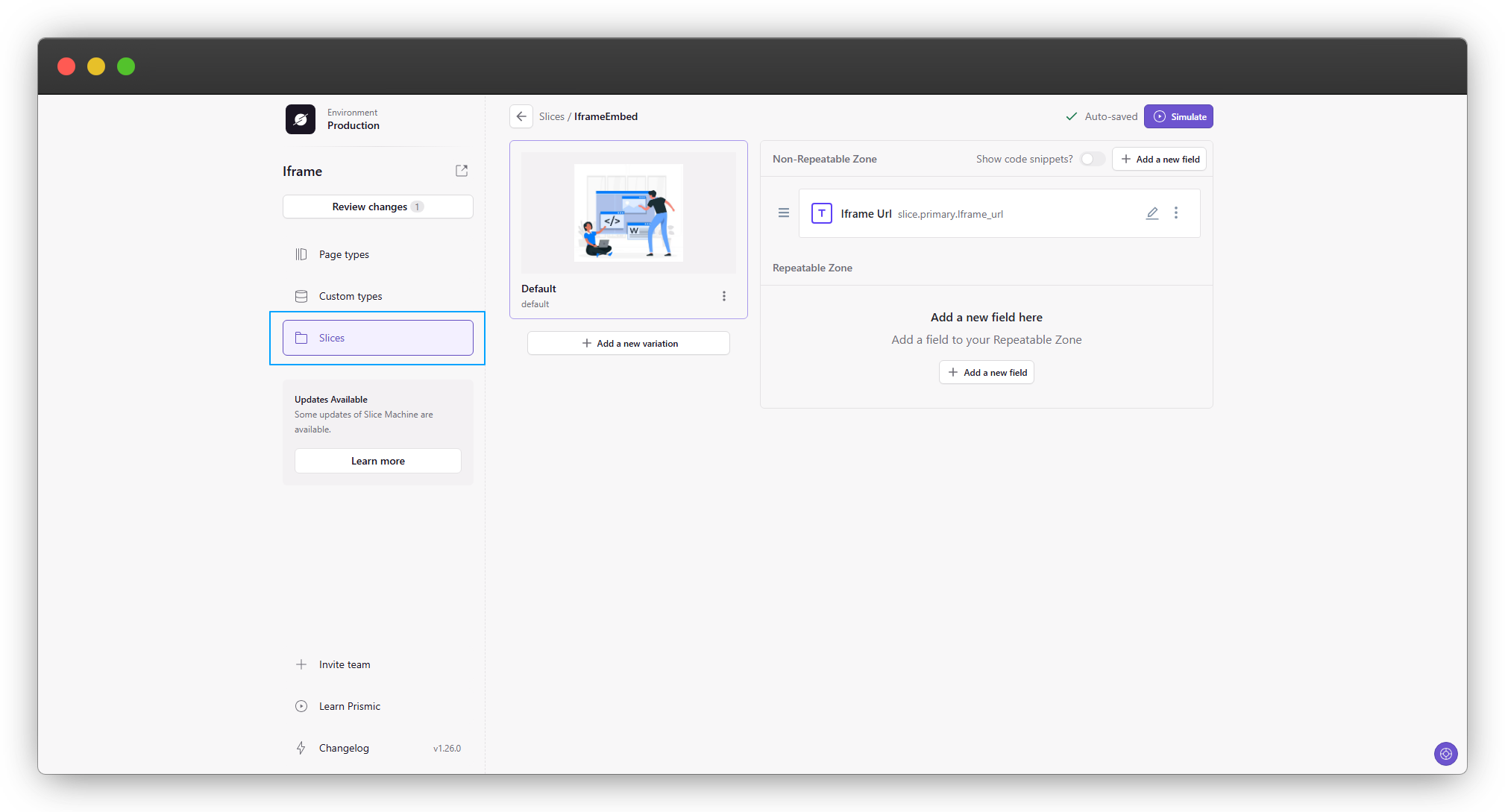1505x812 pixels.
Task: Click the Custom types database icon
Action: click(301, 296)
